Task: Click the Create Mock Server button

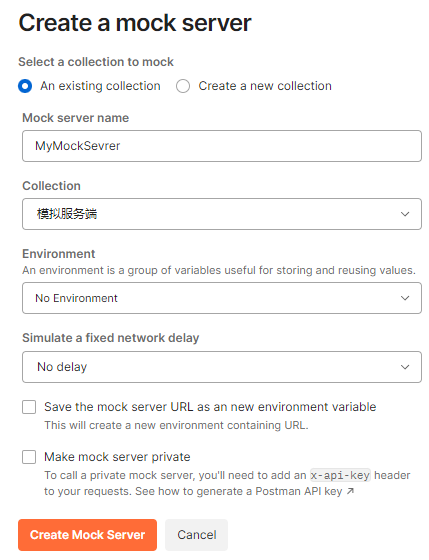Action: 88,535
